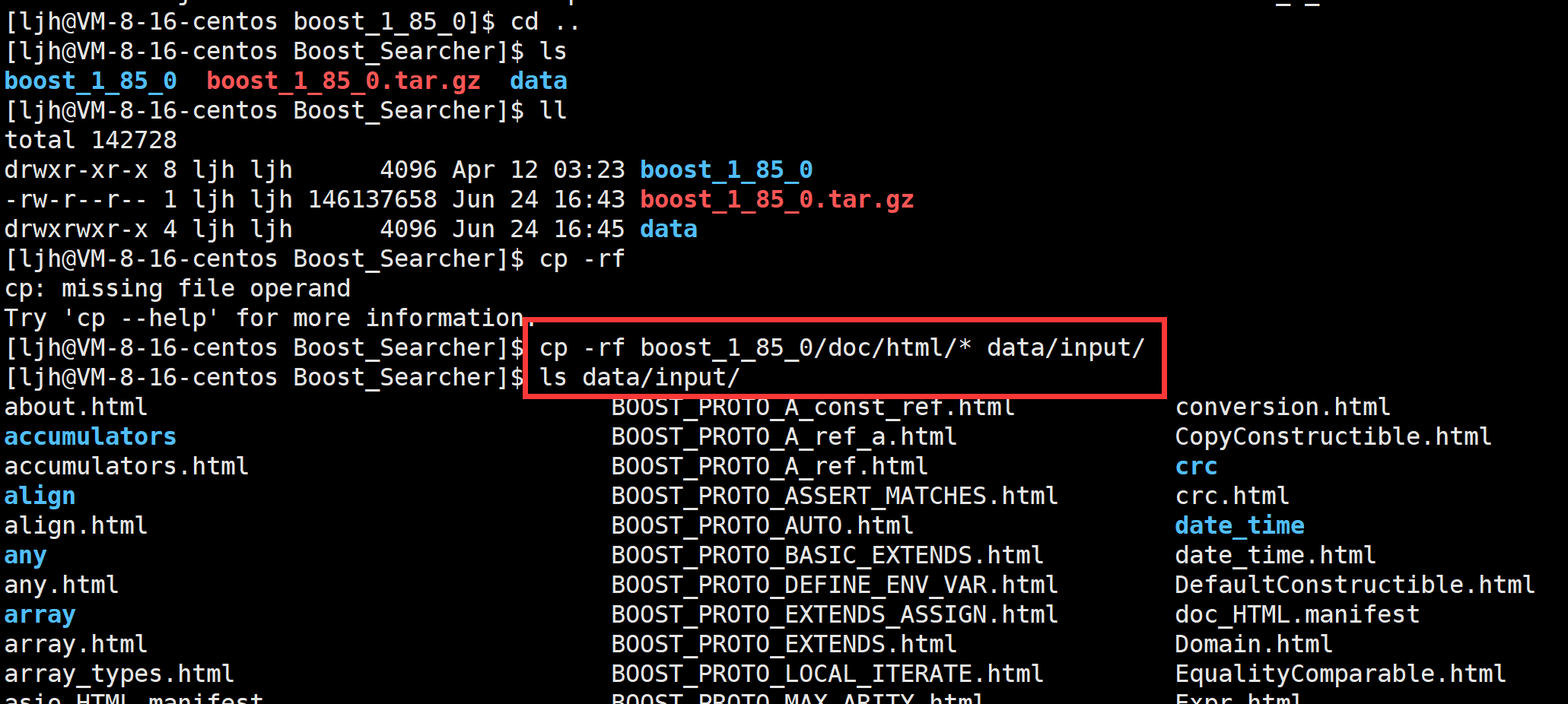
Task: Select the file 'align.html'
Action: [76, 525]
